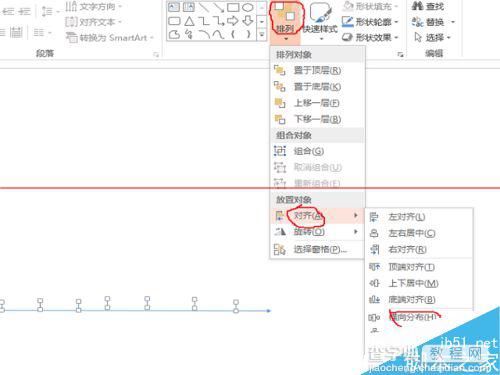The width and height of the screenshot is (500, 375).
Task: Choose 组合(G) Group objects
Action: tap(317, 151)
